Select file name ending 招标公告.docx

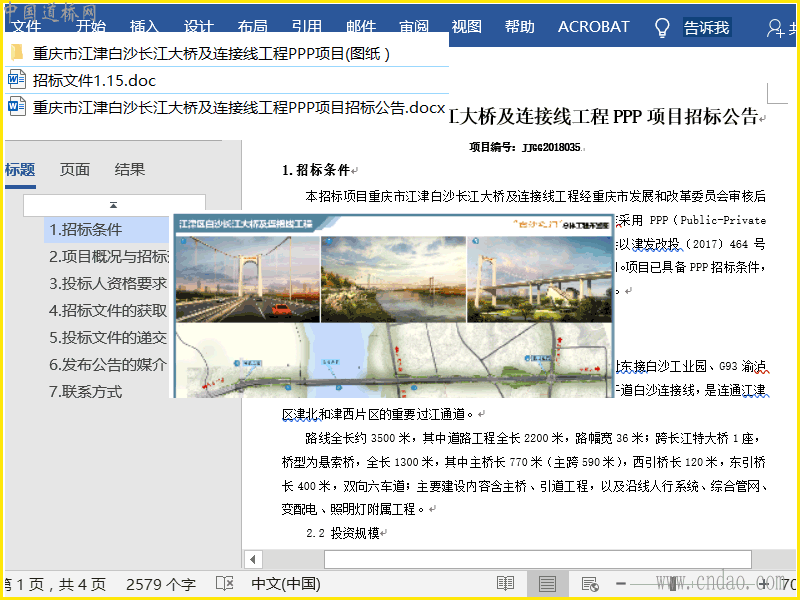239,108
